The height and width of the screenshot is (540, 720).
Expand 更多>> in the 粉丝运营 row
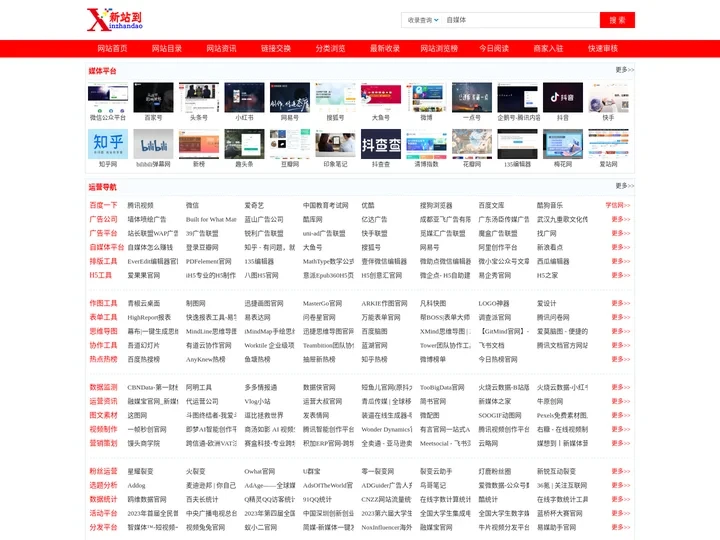[x=621, y=471]
